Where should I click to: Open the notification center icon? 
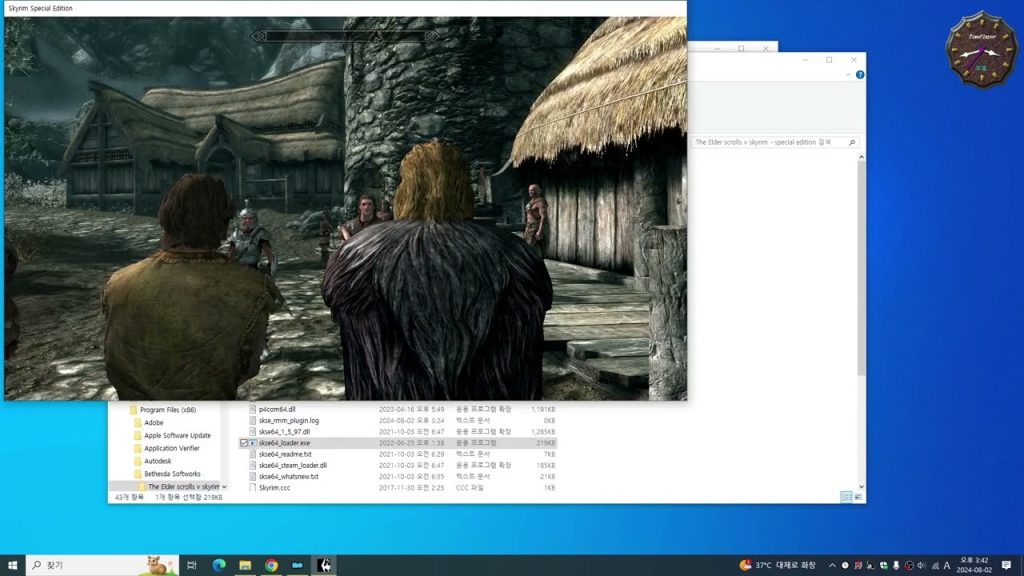click(x=1006, y=565)
